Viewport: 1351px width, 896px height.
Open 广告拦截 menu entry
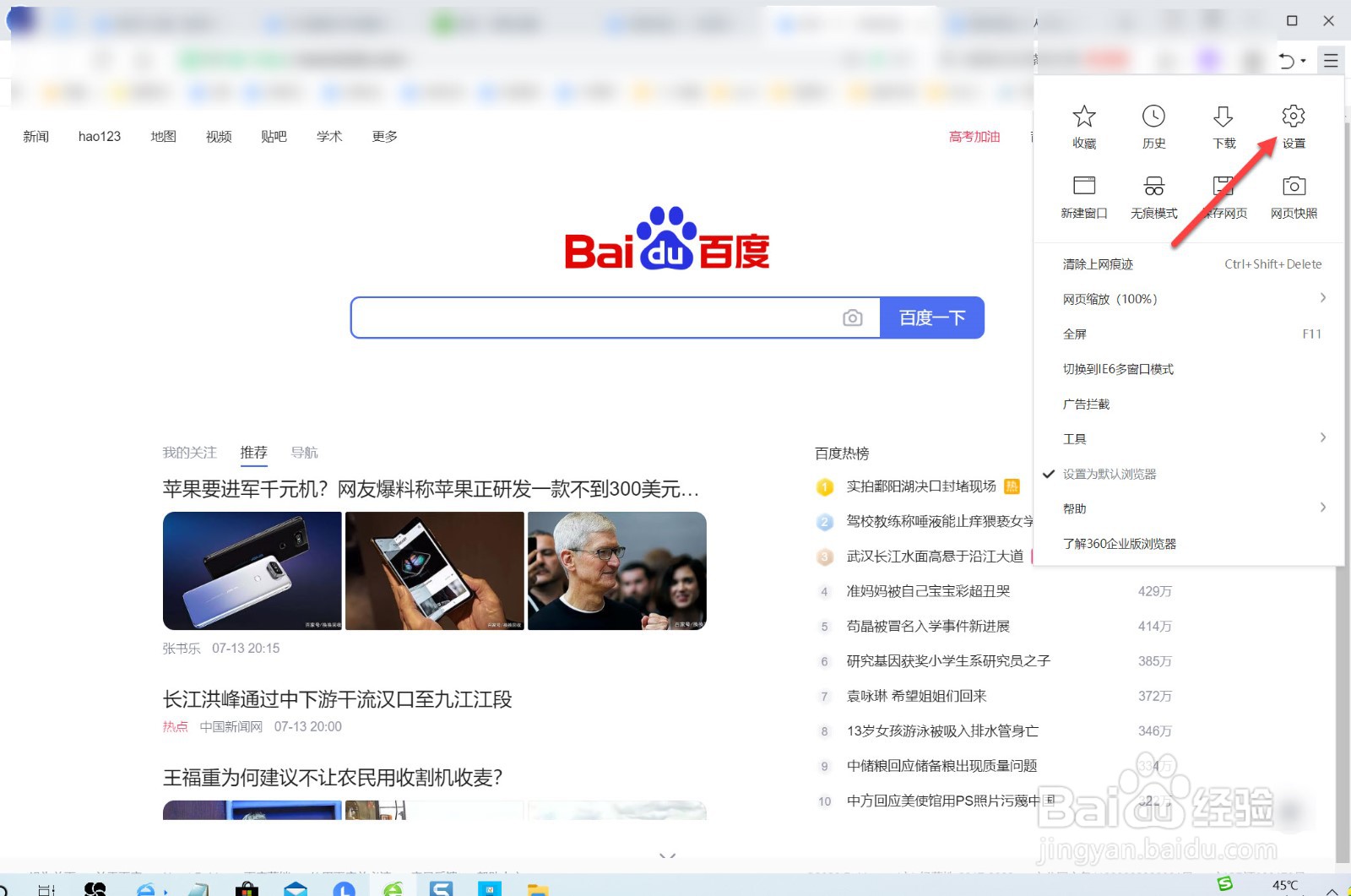[1189, 404]
